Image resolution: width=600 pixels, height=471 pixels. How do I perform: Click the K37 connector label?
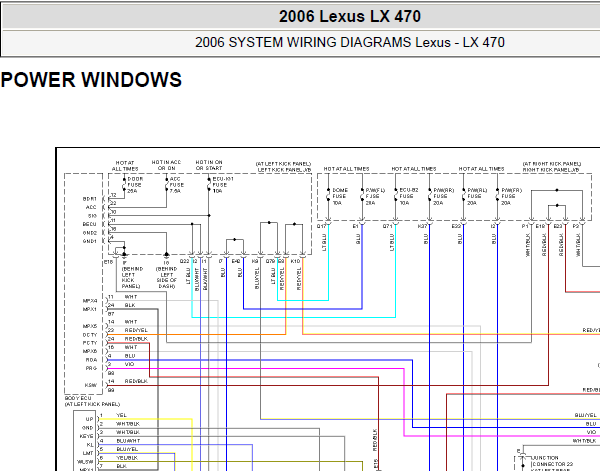(422, 227)
